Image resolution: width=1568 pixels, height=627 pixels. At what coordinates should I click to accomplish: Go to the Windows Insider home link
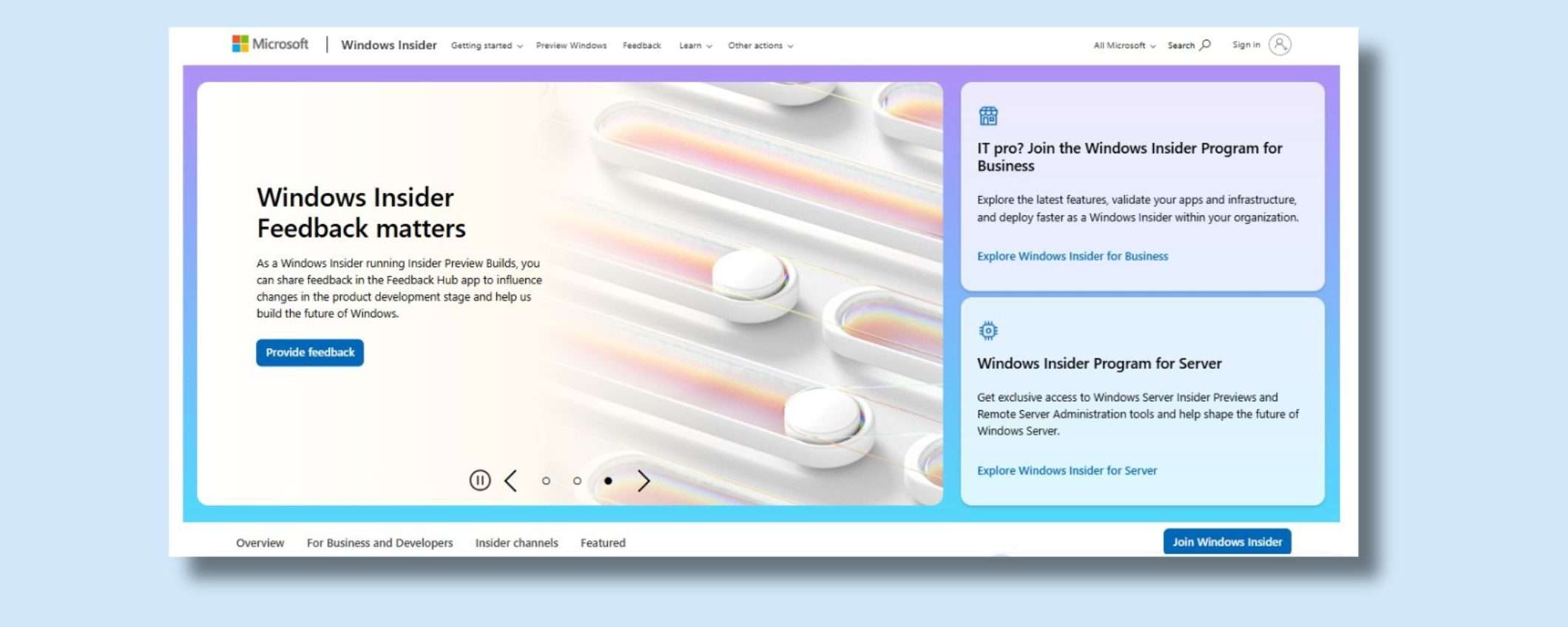(x=389, y=45)
